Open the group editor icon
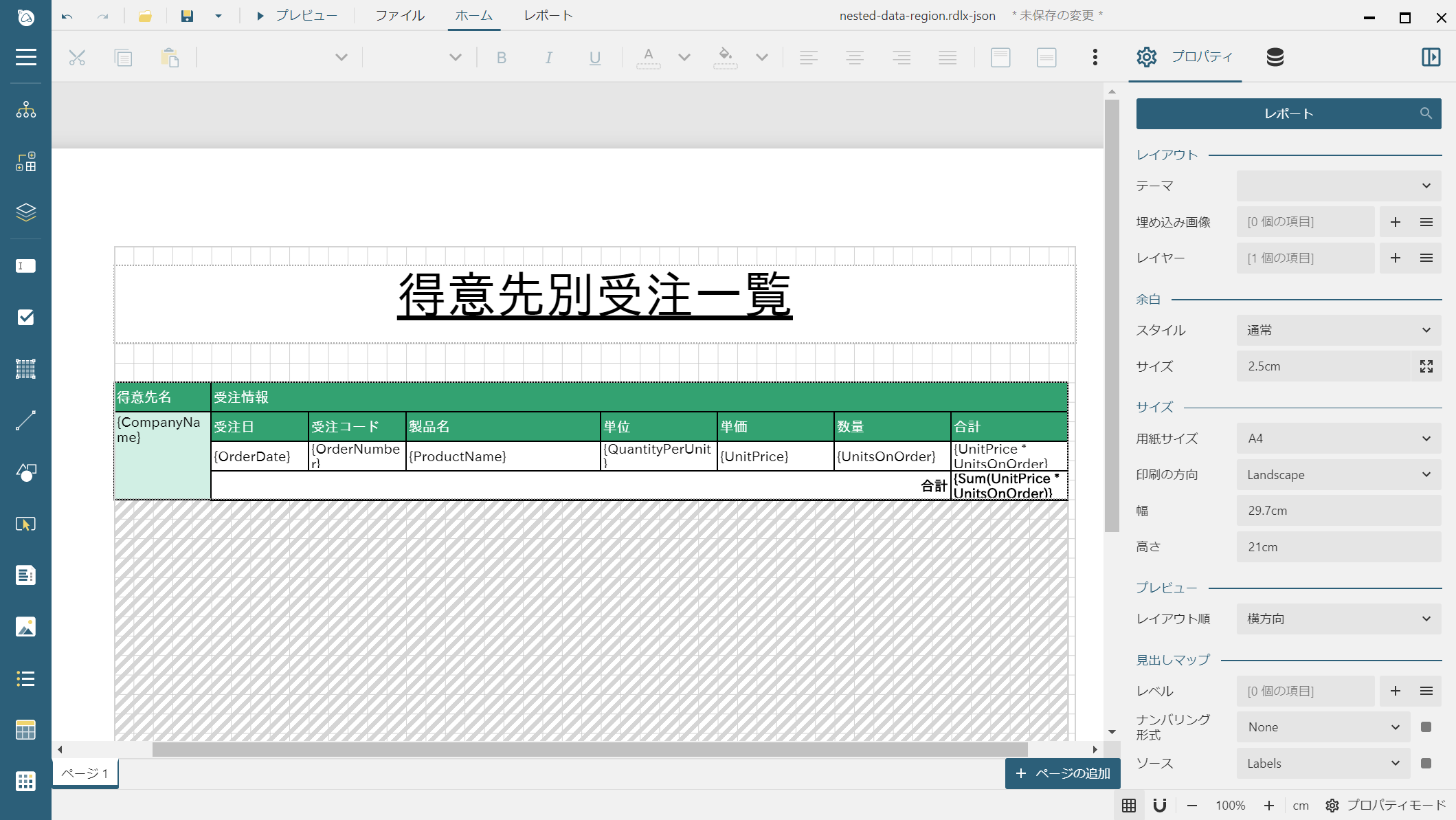Image resolution: width=1456 pixels, height=820 pixels. pyautogui.click(x=25, y=162)
